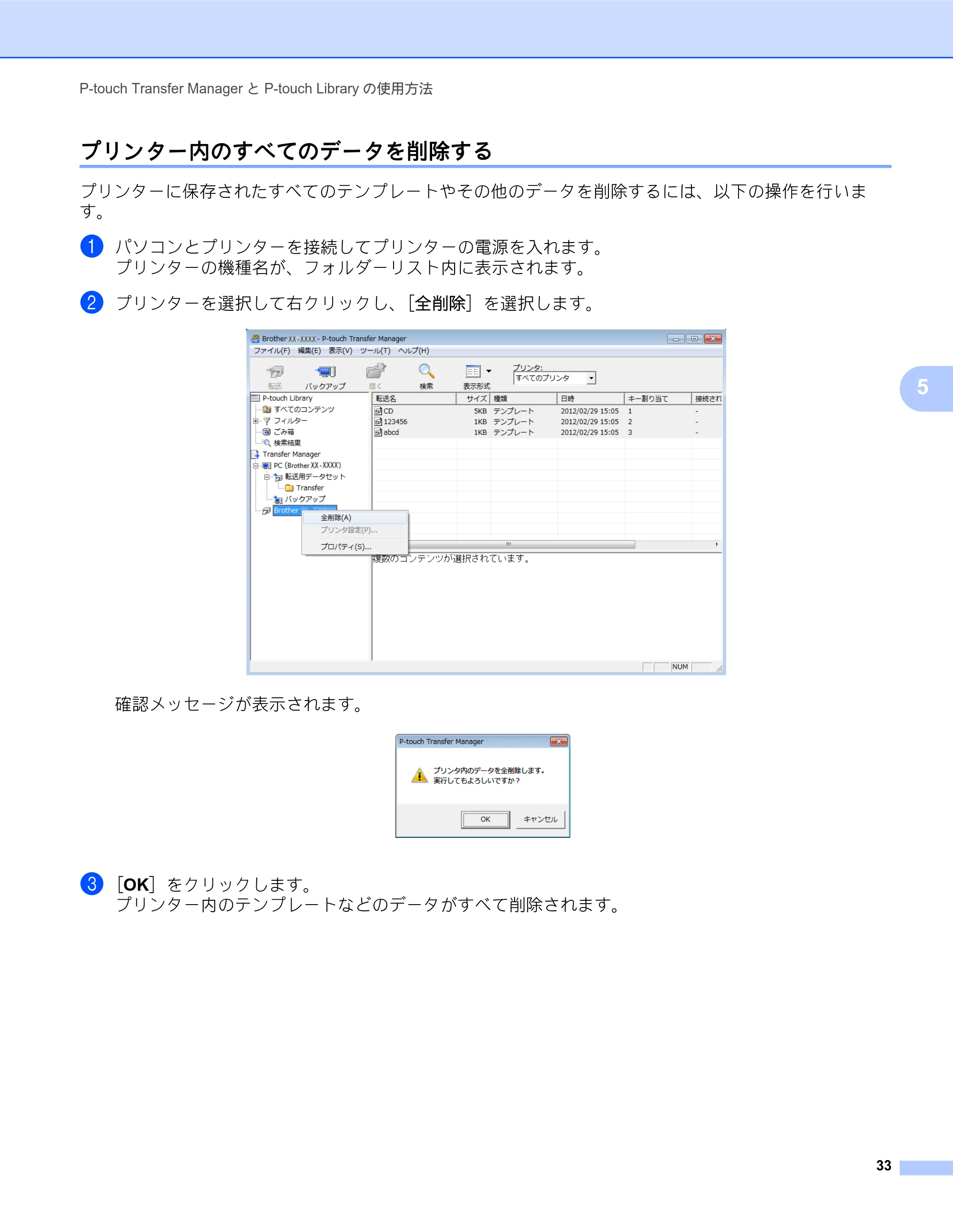Click the Brother printer icon in tree

click(x=267, y=510)
